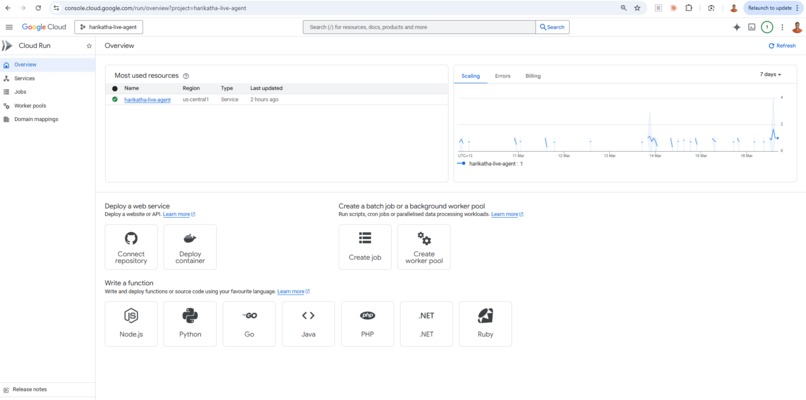
Task: Click the zoom magnifier in address bar
Action: pos(624,8)
